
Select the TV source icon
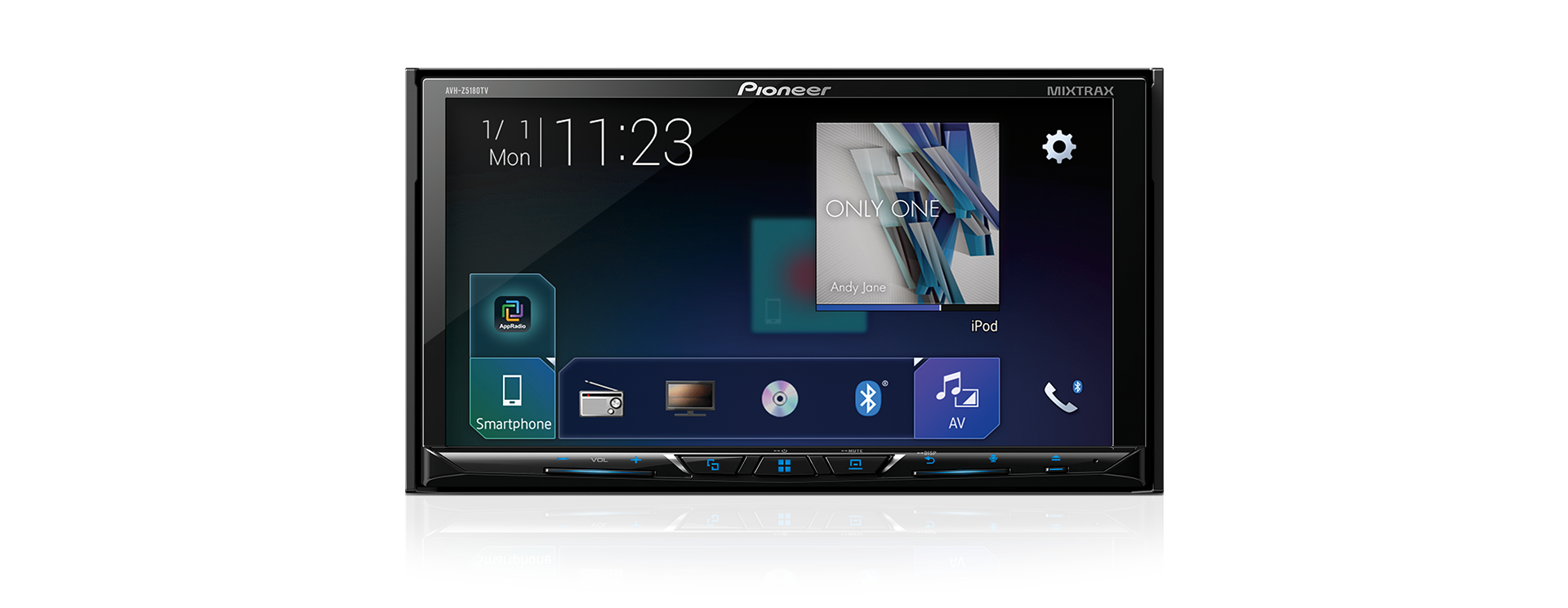click(690, 398)
